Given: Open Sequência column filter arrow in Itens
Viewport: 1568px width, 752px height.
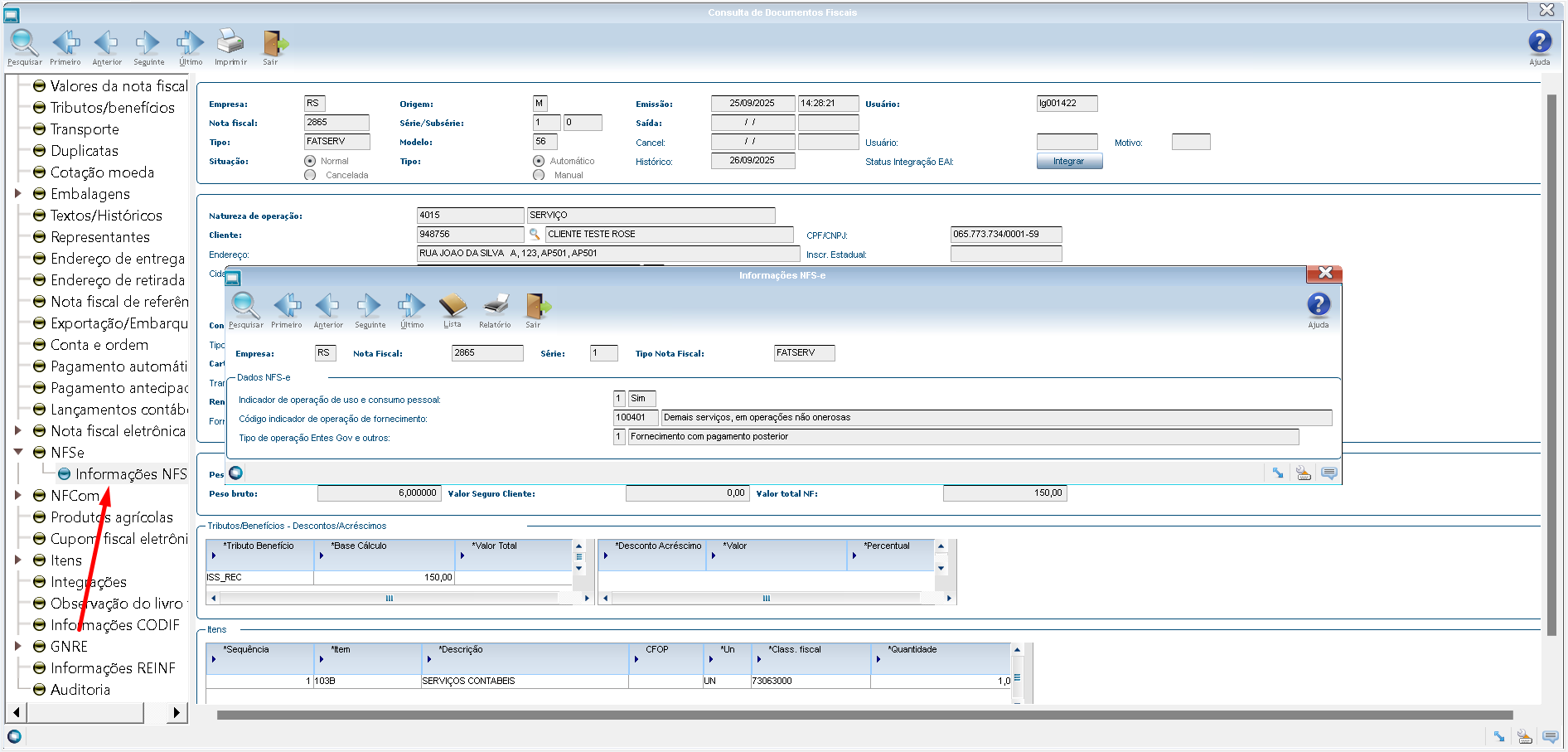Looking at the screenshot, I should (214, 659).
